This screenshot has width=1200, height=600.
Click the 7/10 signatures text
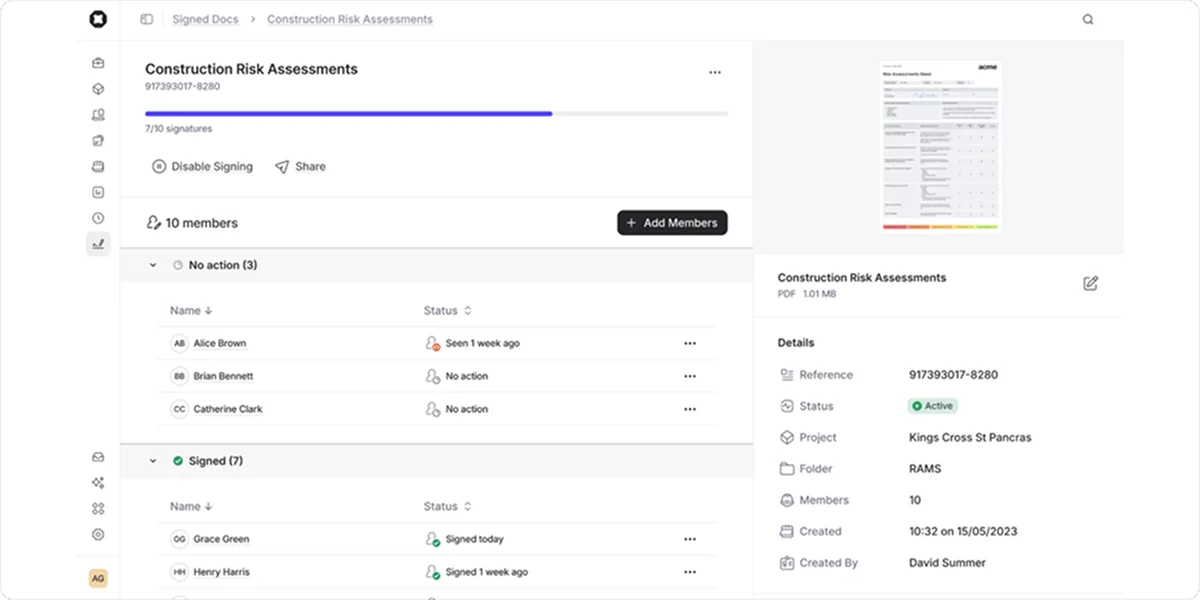(x=178, y=129)
